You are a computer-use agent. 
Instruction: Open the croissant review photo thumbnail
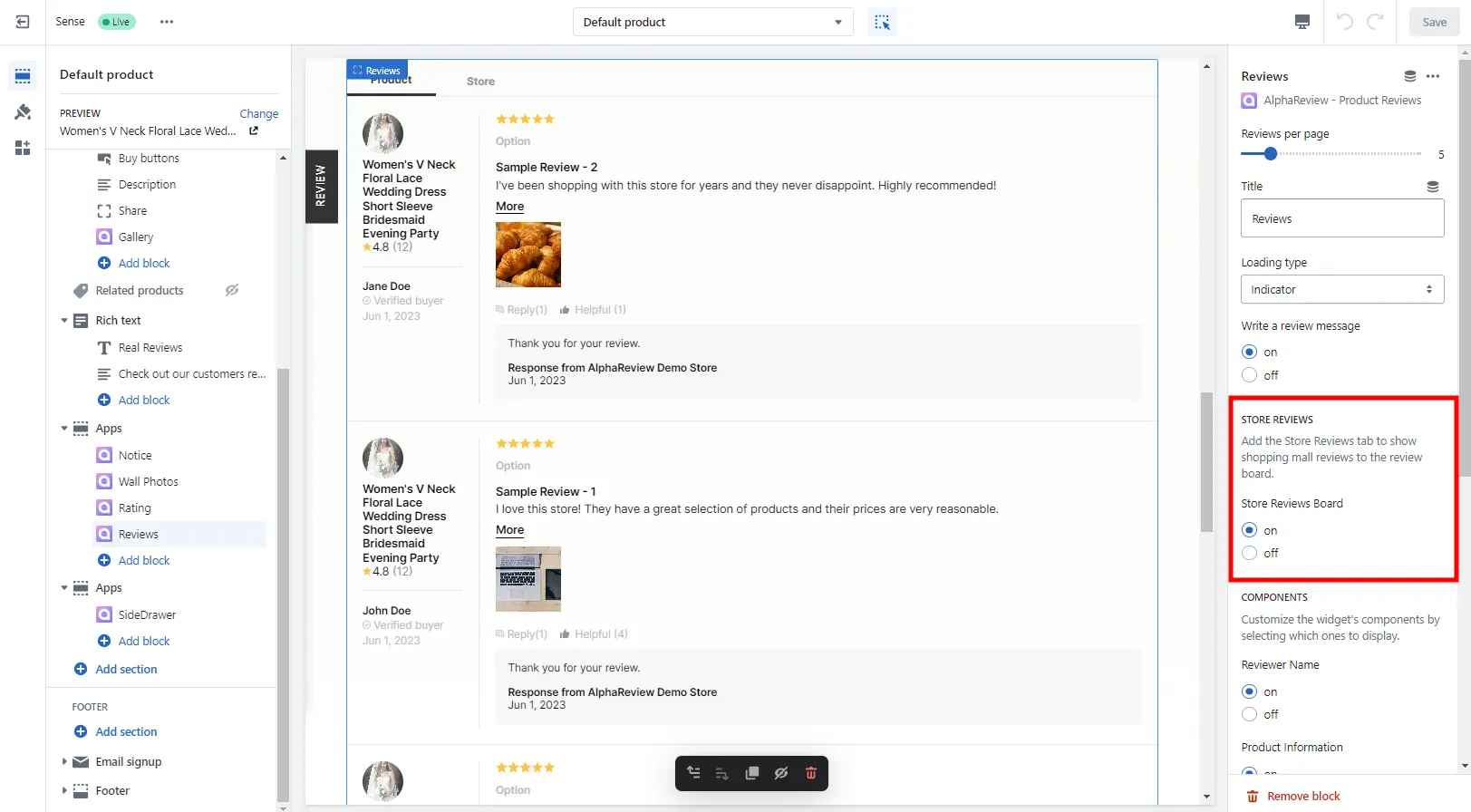[x=528, y=255]
